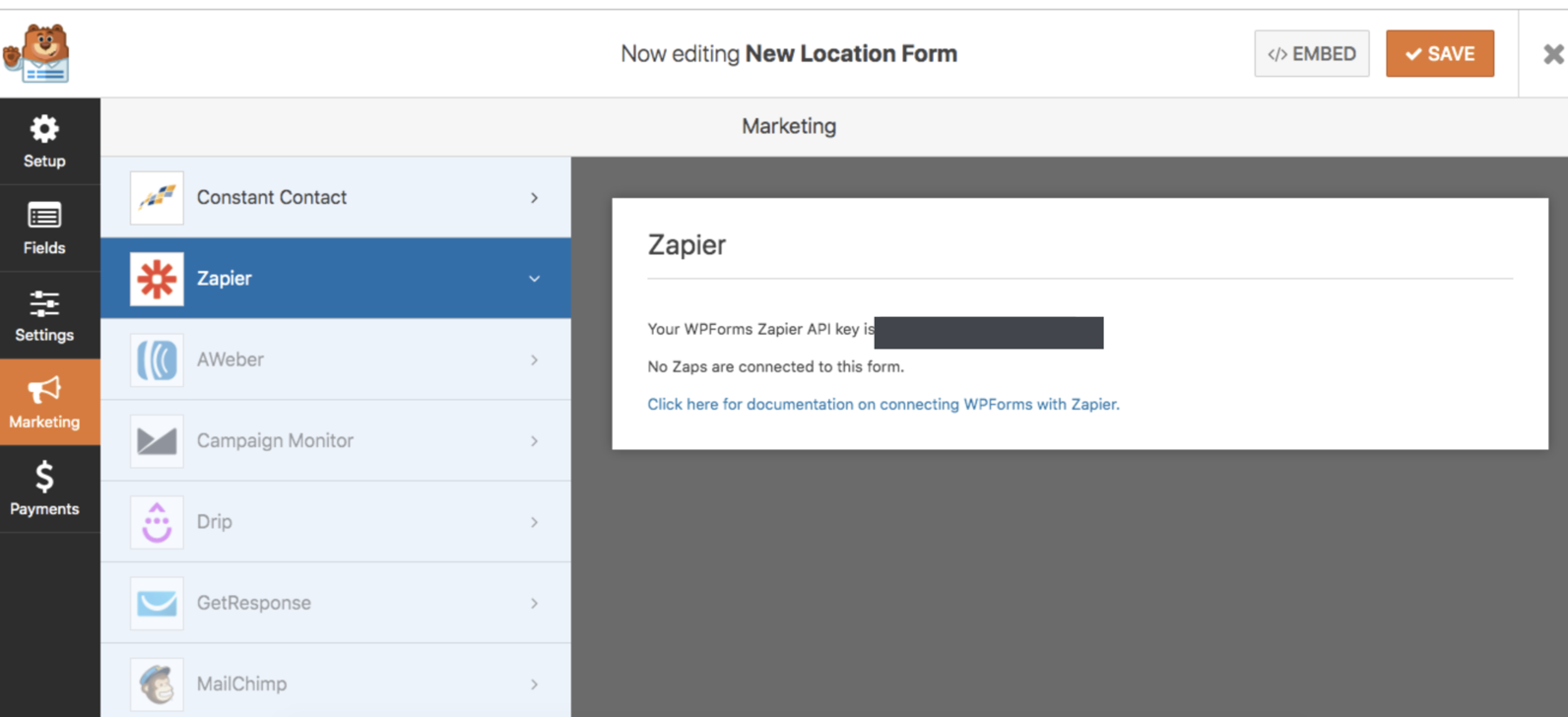Select the Campaign Monitor provider label

(275, 440)
